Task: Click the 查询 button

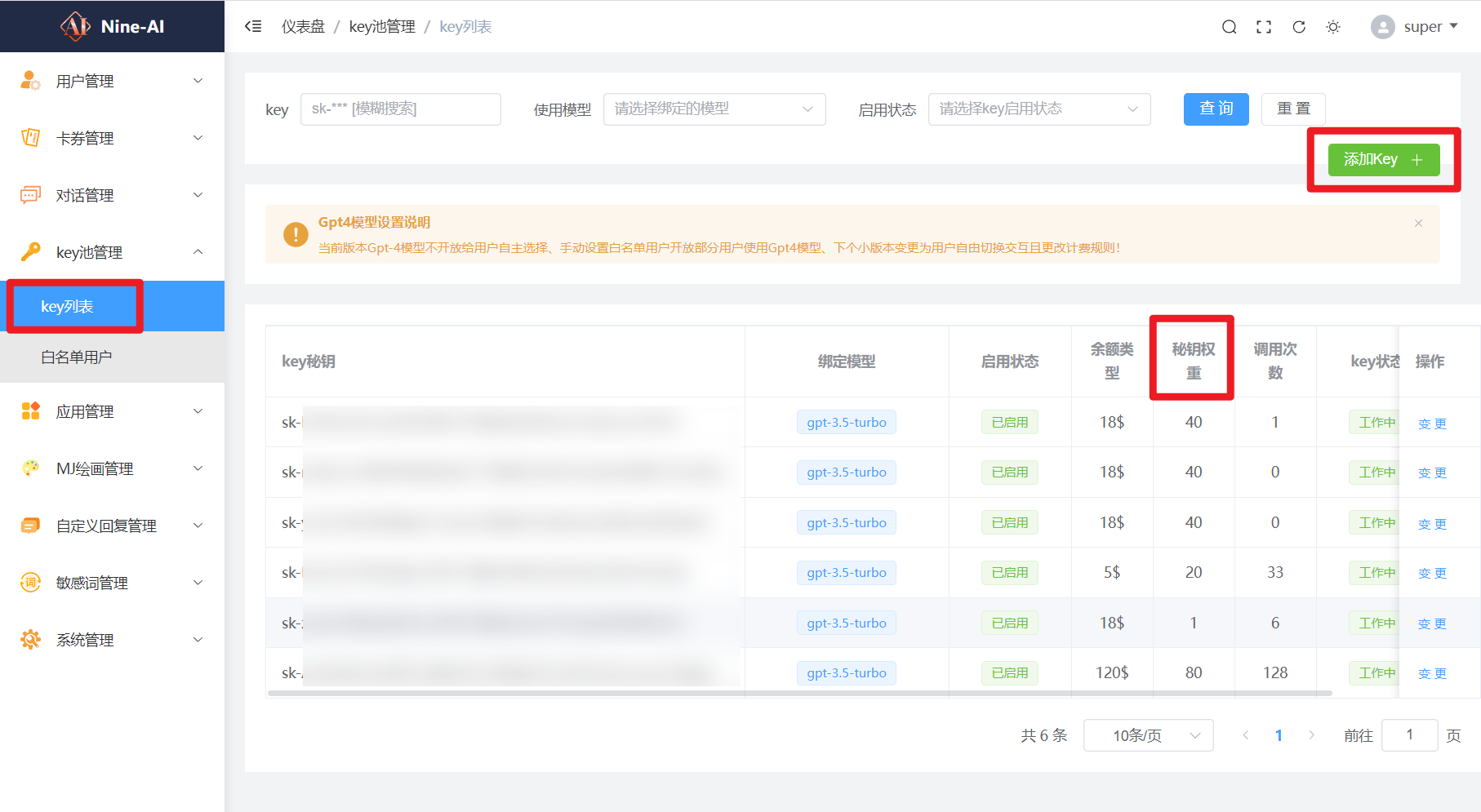Action: point(1216,109)
